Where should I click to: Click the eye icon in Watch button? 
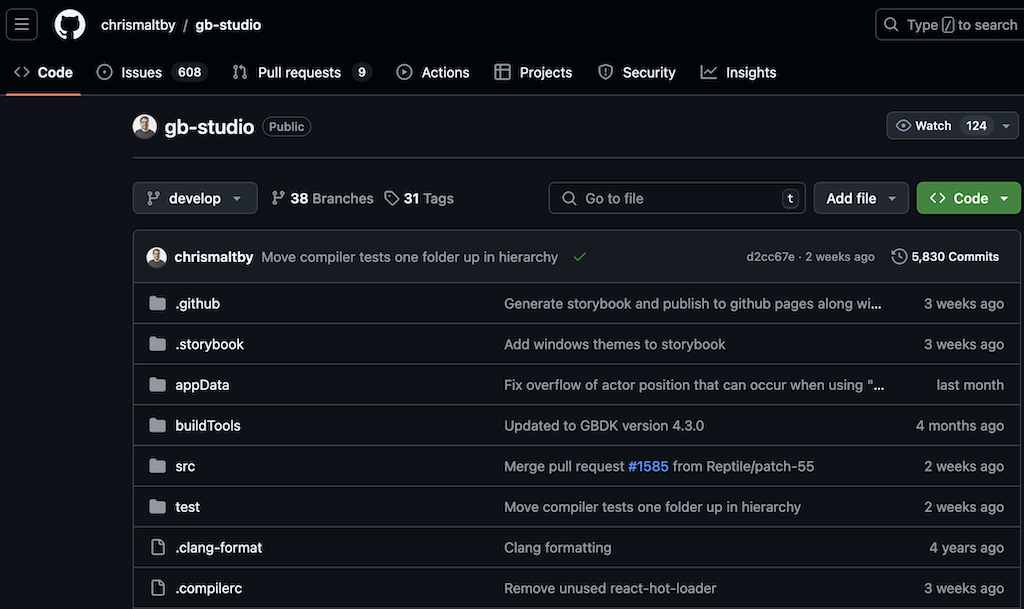(903, 125)
